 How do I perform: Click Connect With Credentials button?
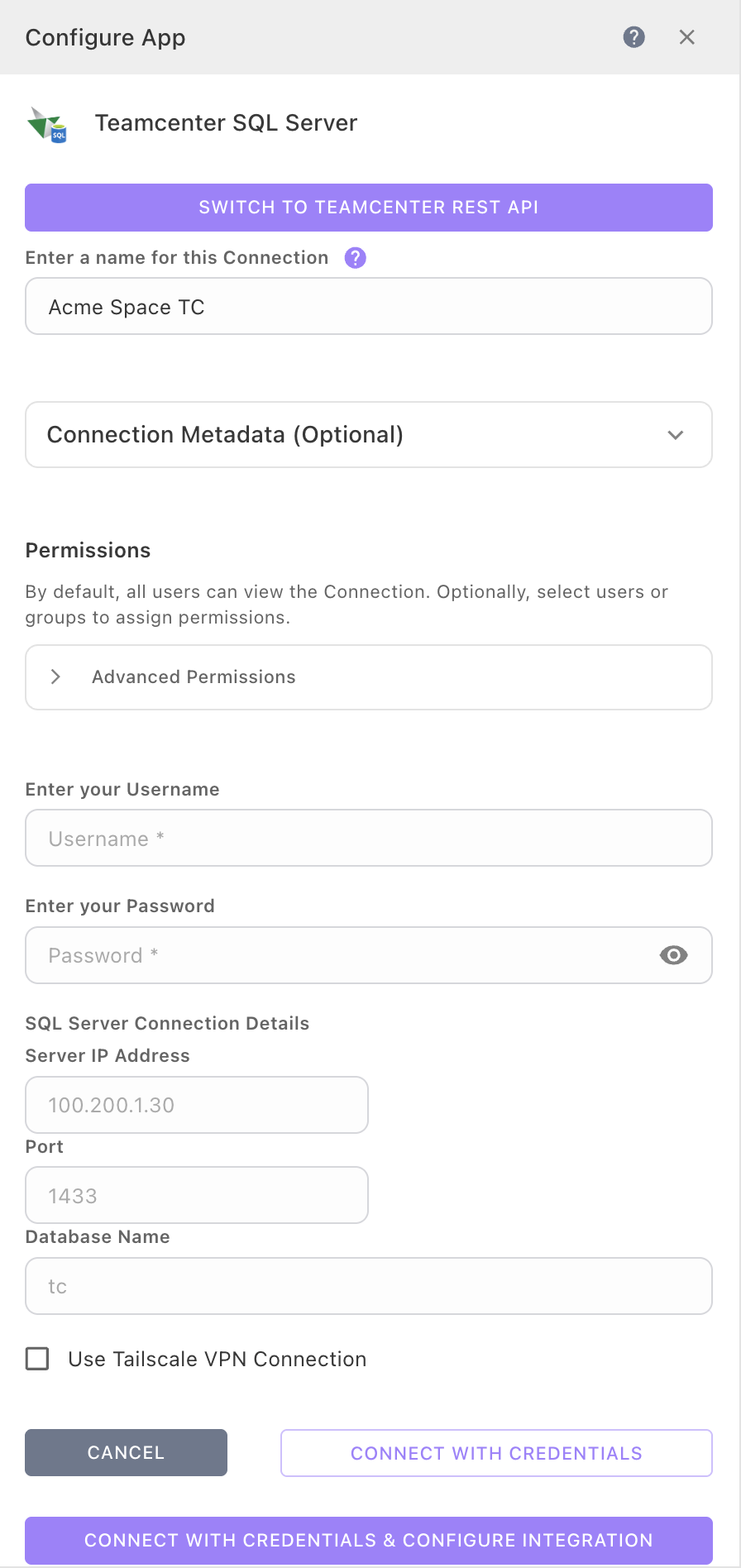(496, 1453)
